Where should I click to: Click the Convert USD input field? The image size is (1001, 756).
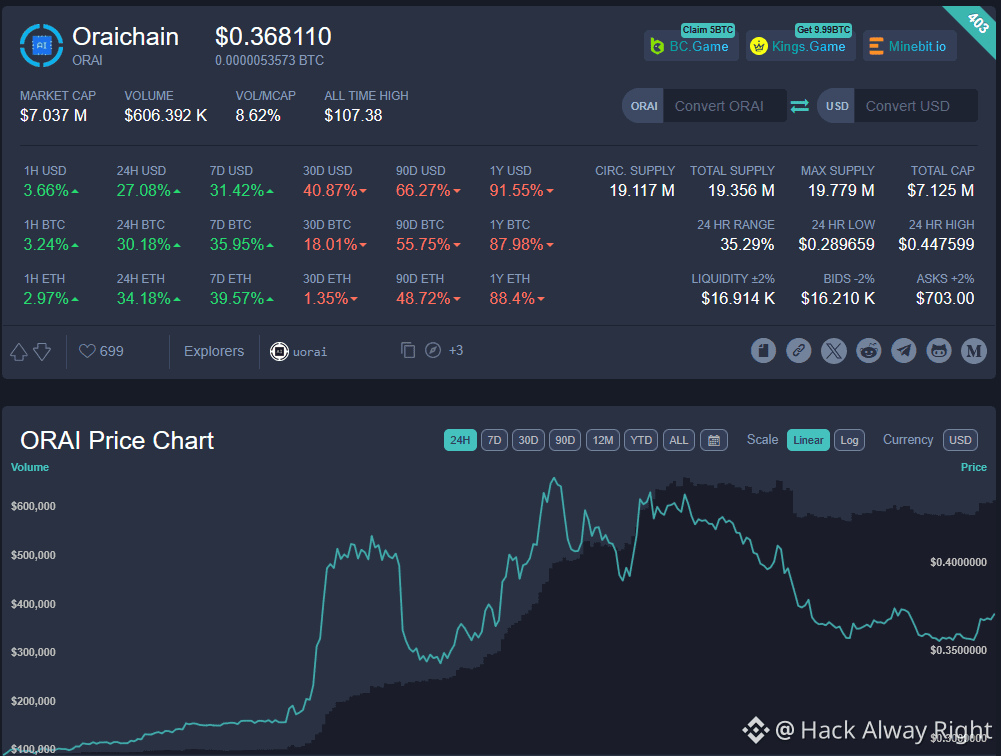(915, 106)
